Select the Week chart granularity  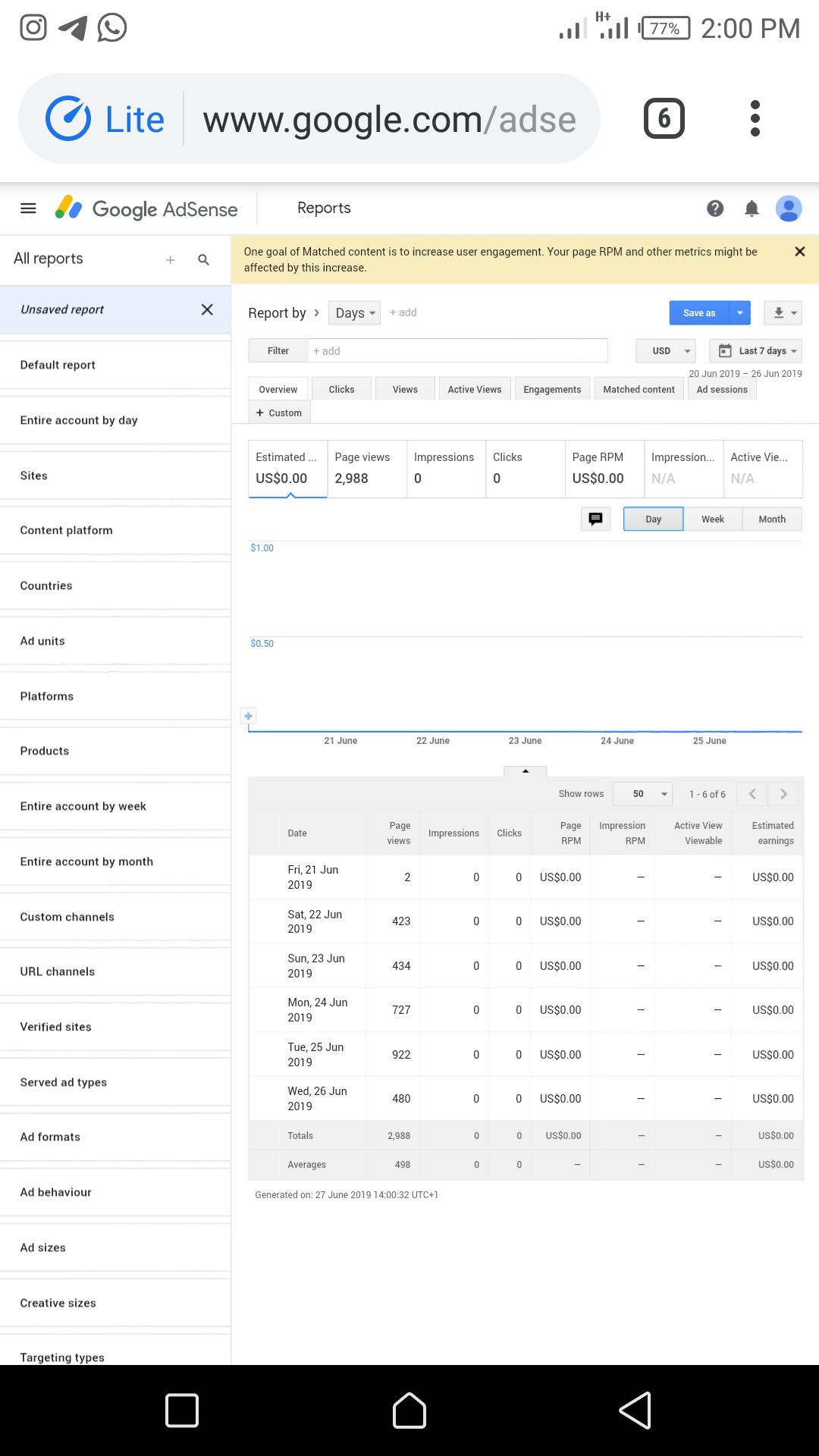tap(713, 519)
